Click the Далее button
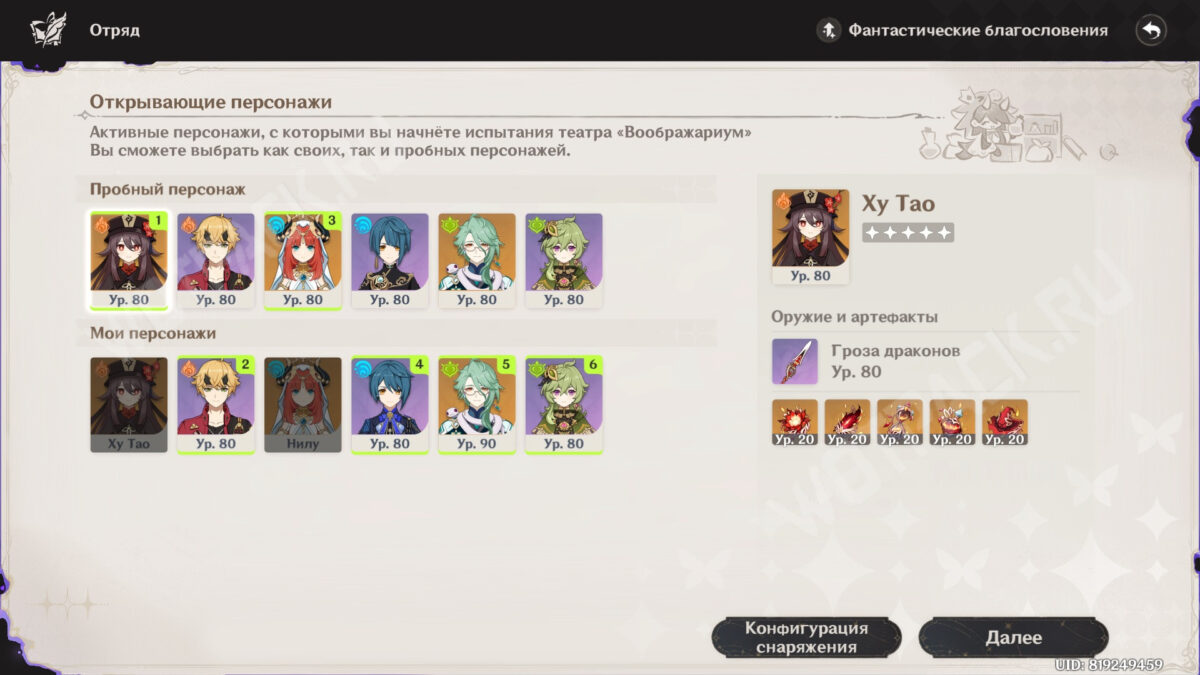The height and width of the screenshot is (675, 1200). 1013,638
